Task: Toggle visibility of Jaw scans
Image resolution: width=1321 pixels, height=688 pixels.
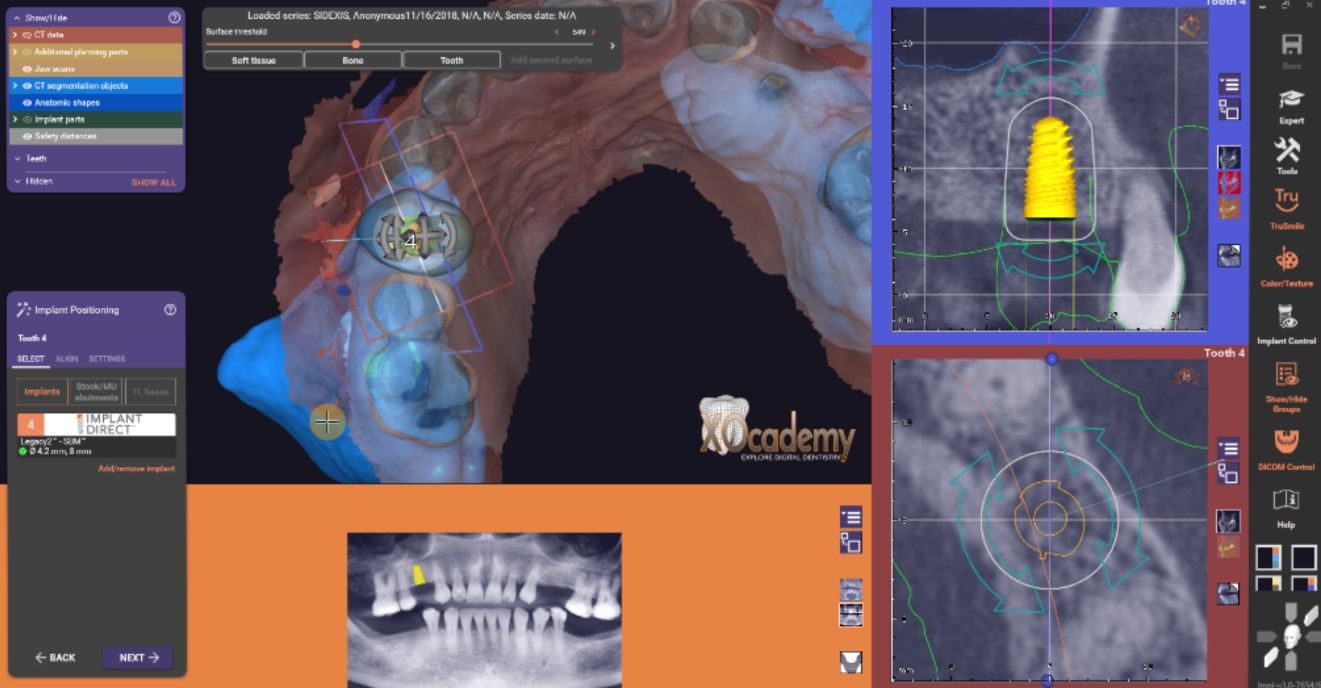Action: [x=27, y=69]
